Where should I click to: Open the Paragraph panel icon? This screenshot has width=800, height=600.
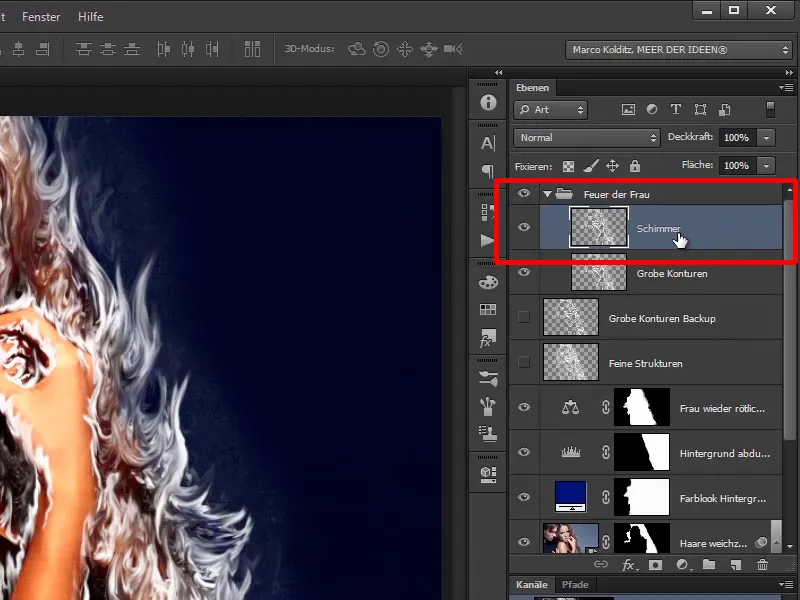click(488, 171)
